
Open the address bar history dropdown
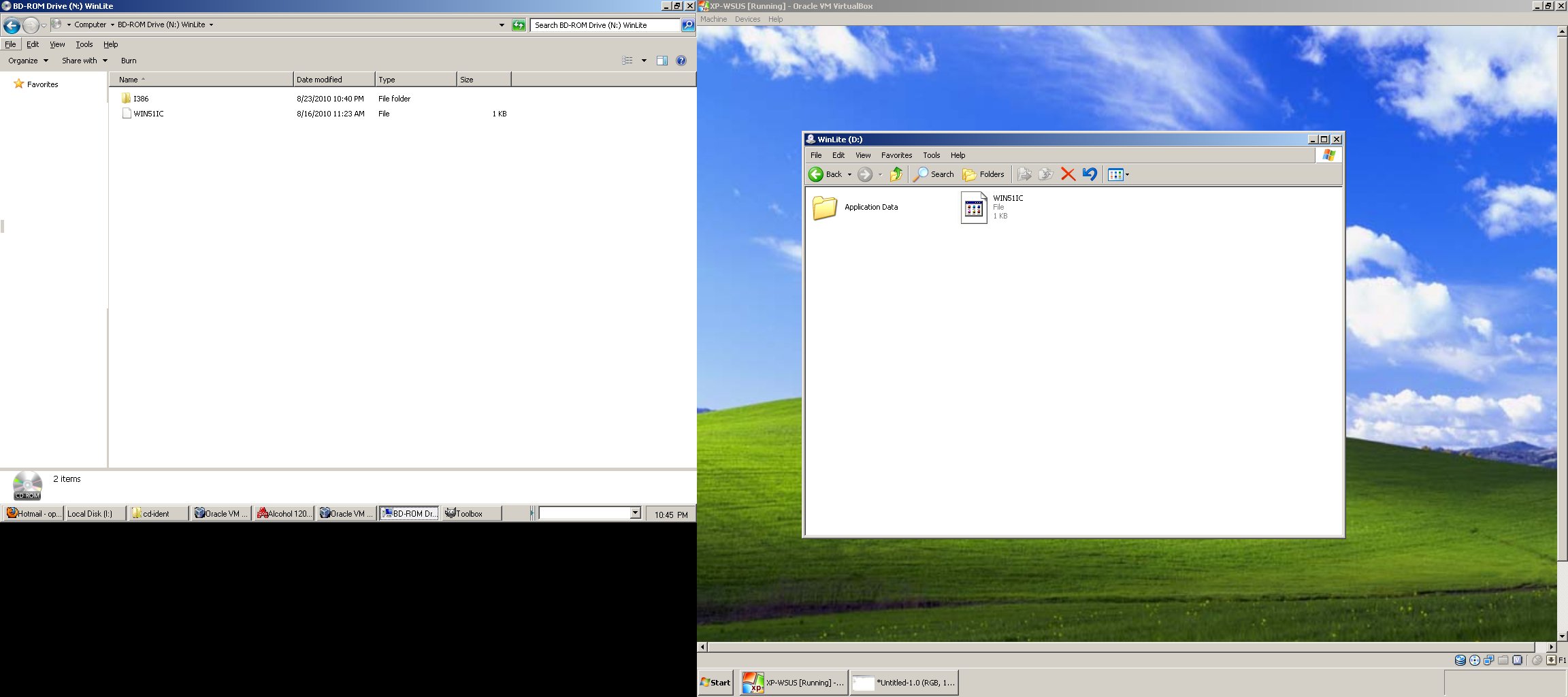tap(502, 25)
